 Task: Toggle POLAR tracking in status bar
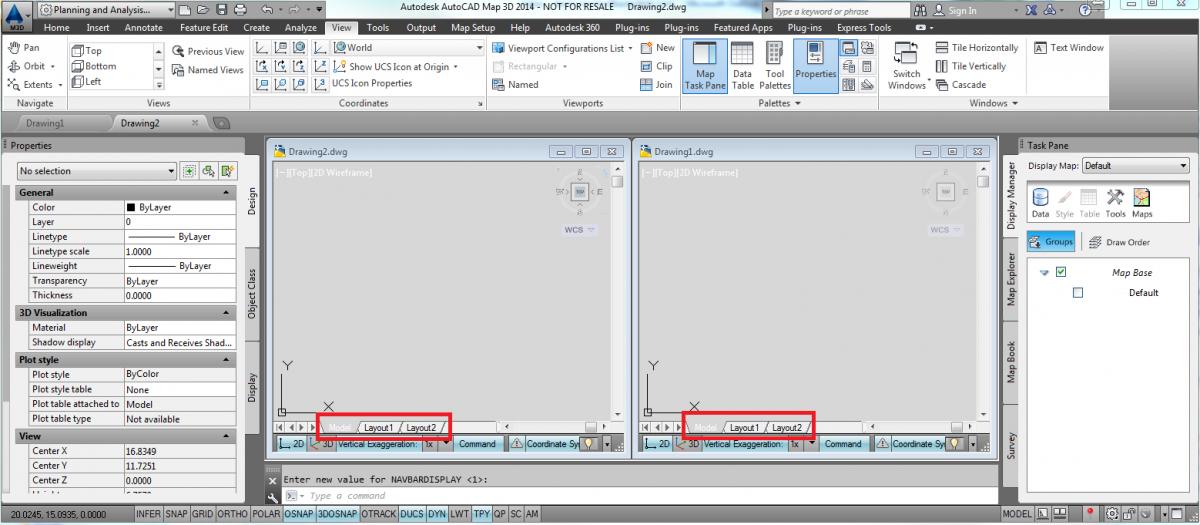point(266,514)
